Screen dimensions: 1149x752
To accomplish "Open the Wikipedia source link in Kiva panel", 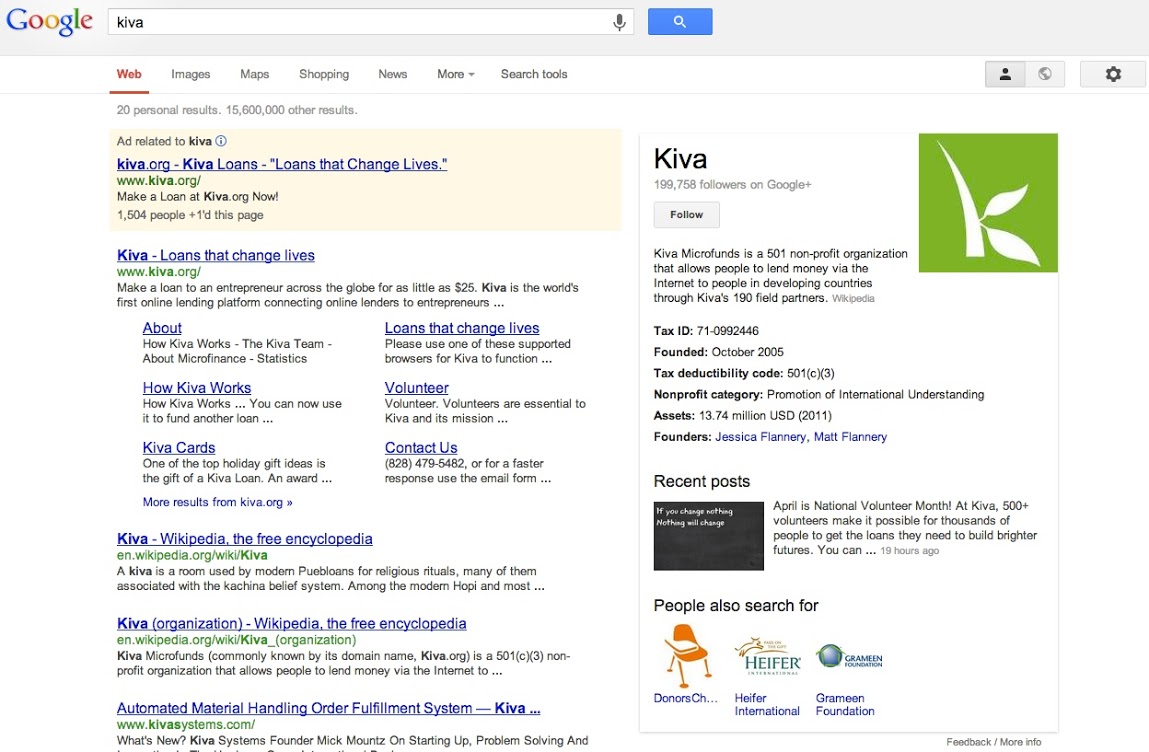I will click(x=853, y=299).
